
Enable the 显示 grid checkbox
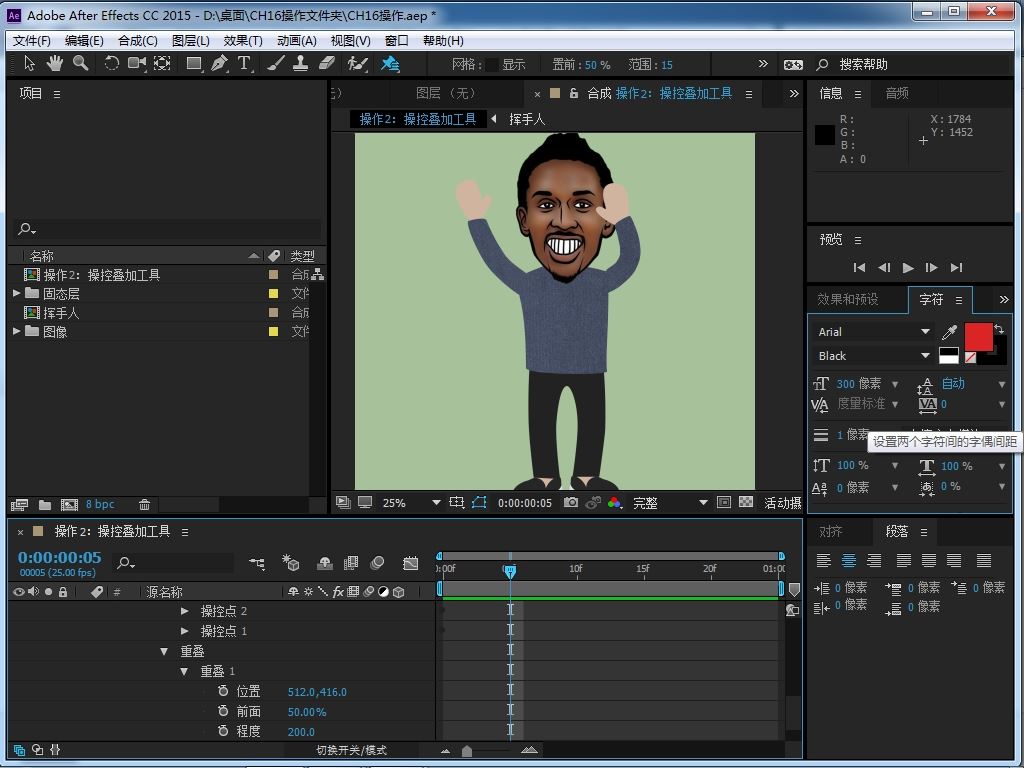coord(491,65)
